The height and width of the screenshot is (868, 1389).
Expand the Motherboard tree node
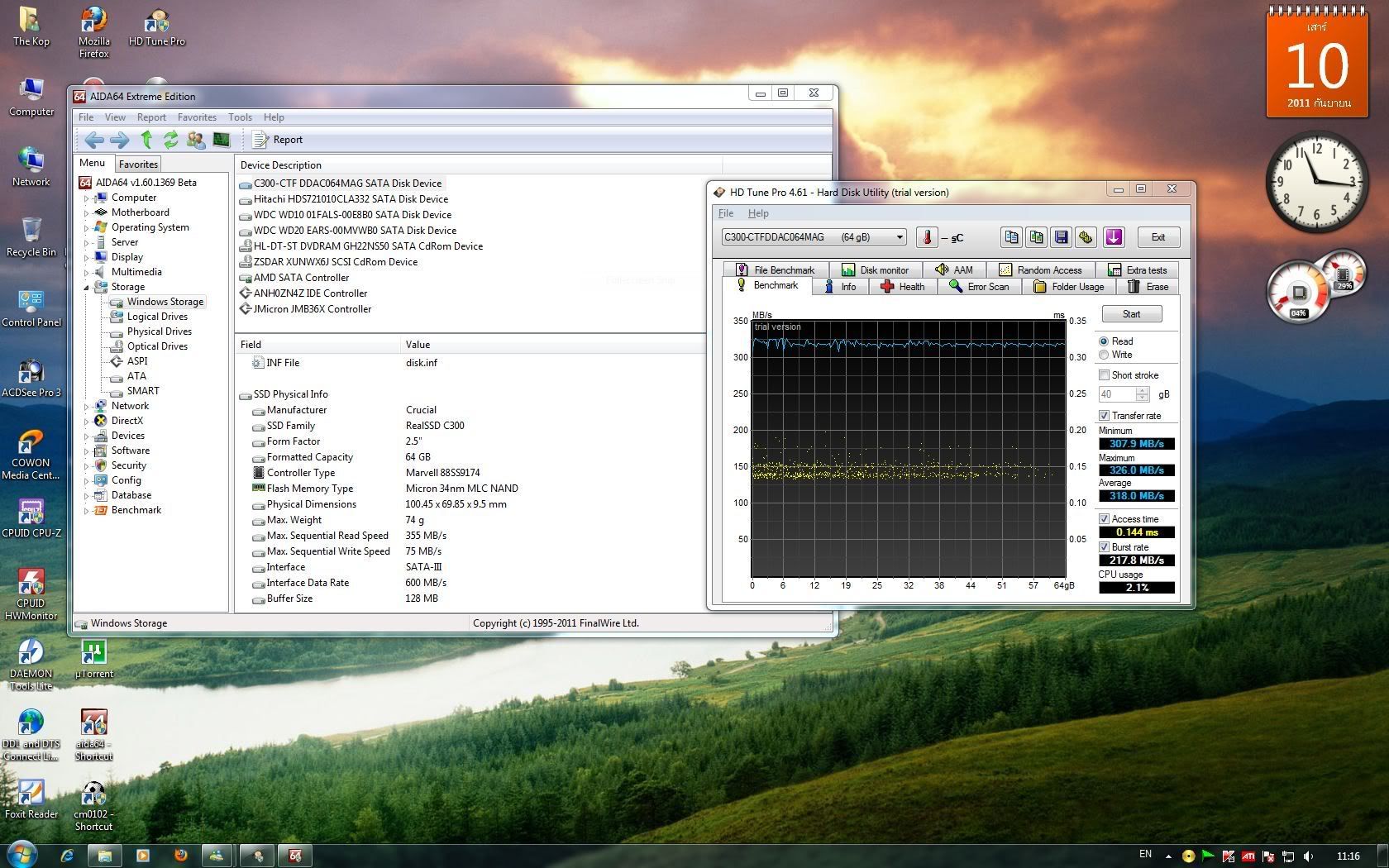tap(86, 213)
